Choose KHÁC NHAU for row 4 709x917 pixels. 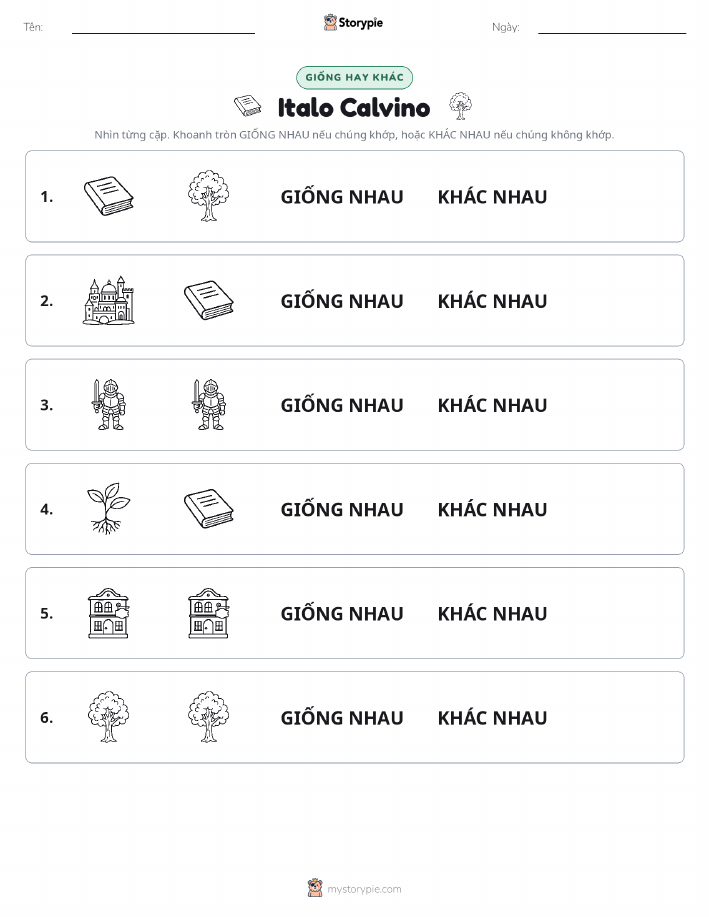point(492,509)
